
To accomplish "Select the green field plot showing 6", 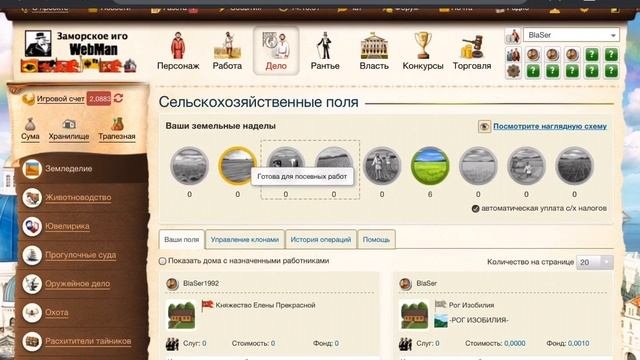I will point(430,166).
